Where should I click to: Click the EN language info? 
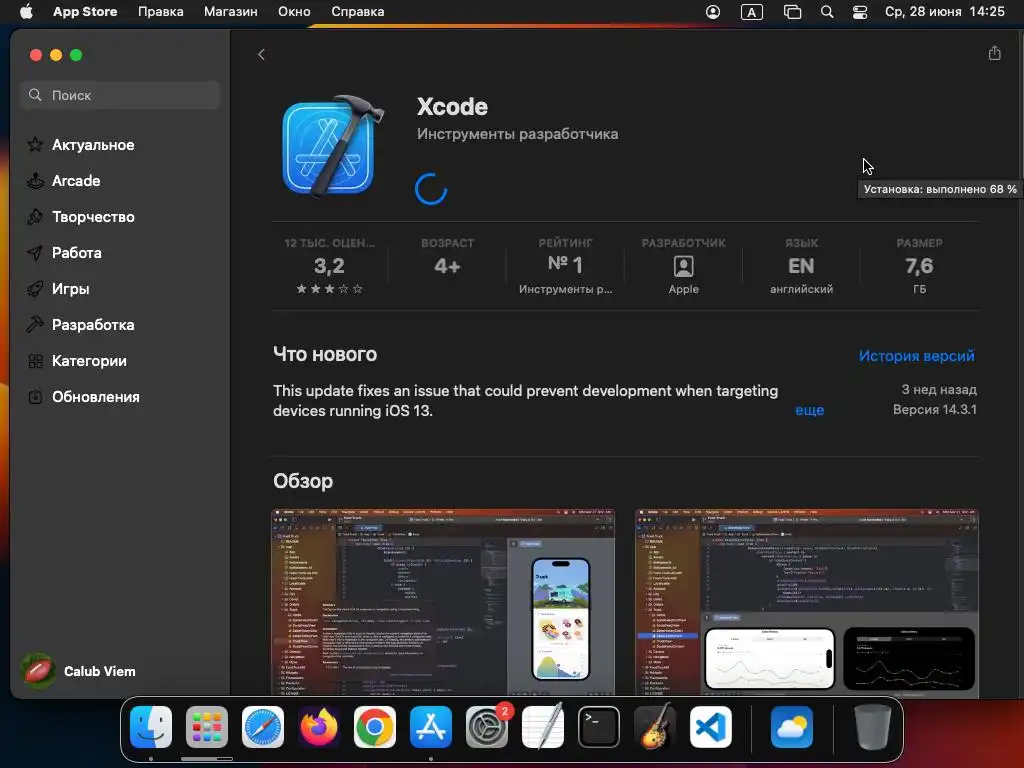click(801, 266)
